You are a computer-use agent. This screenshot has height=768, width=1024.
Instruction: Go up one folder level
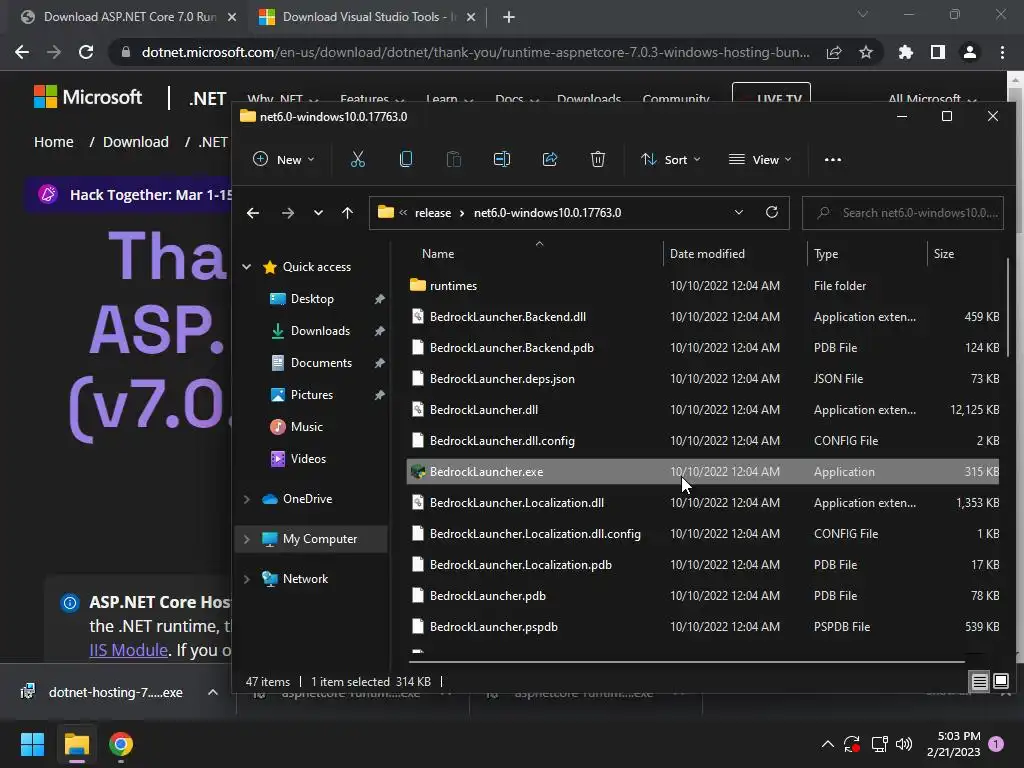(347, 213)
